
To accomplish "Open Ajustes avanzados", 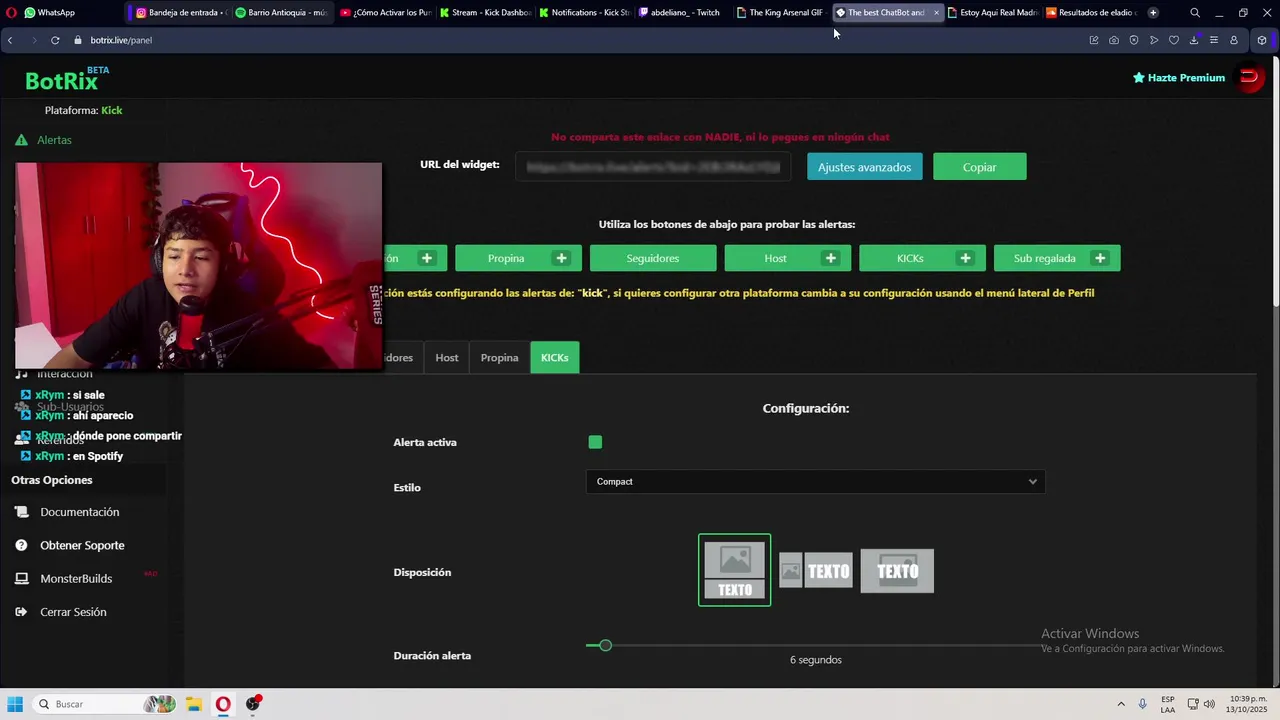I will tap(864, 167).
